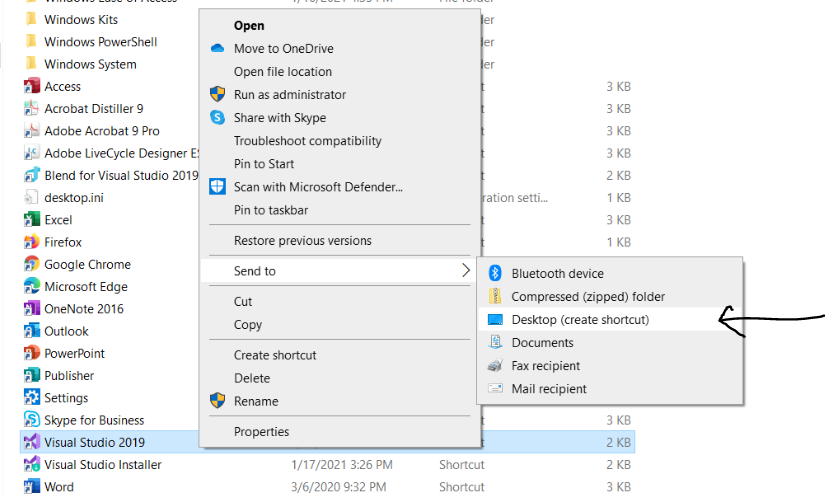Click the Word shortcut icon
Screen dimensions: 825x502
click(32, 487)
